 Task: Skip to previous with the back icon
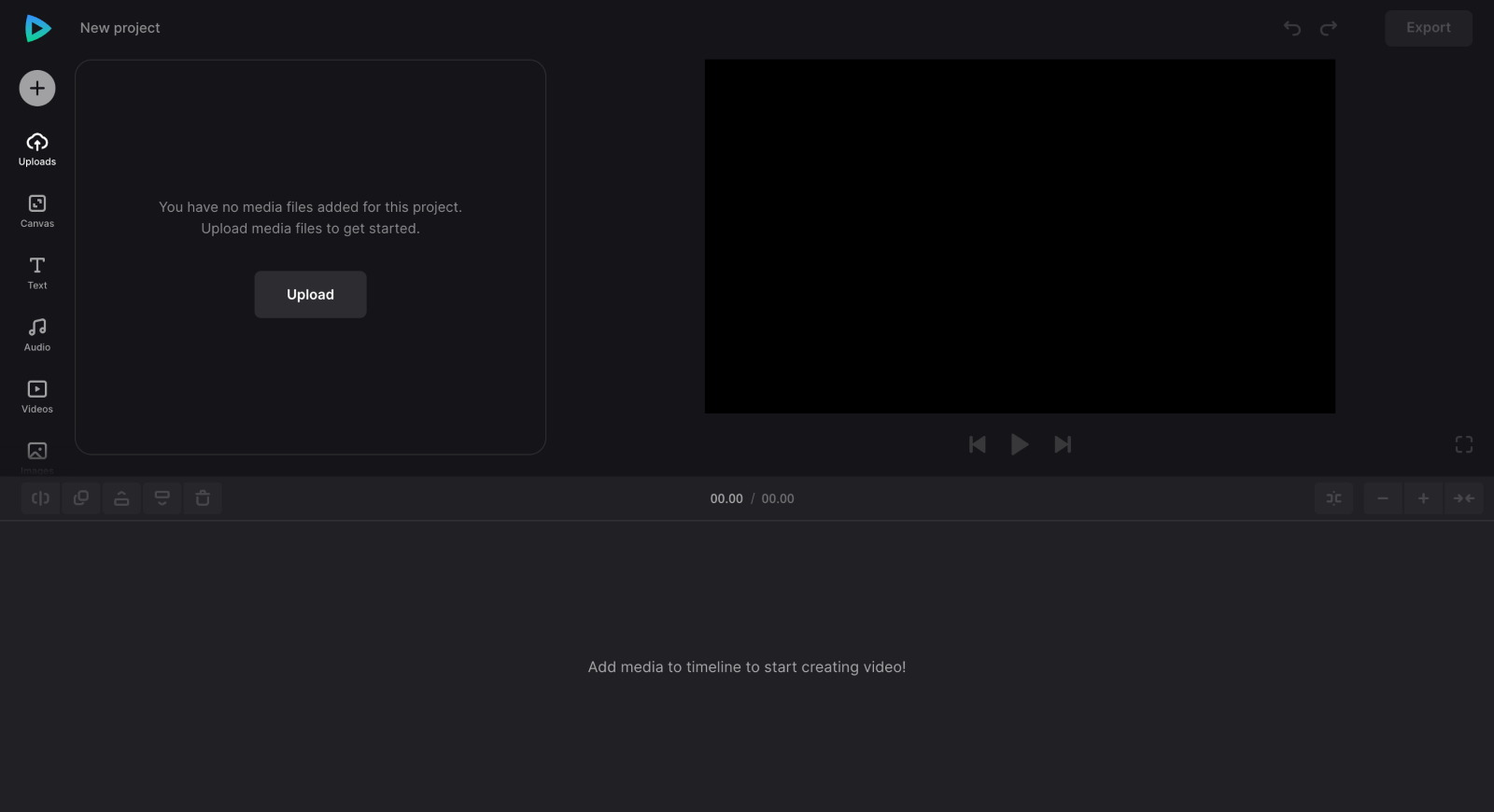tap(978, 444)
